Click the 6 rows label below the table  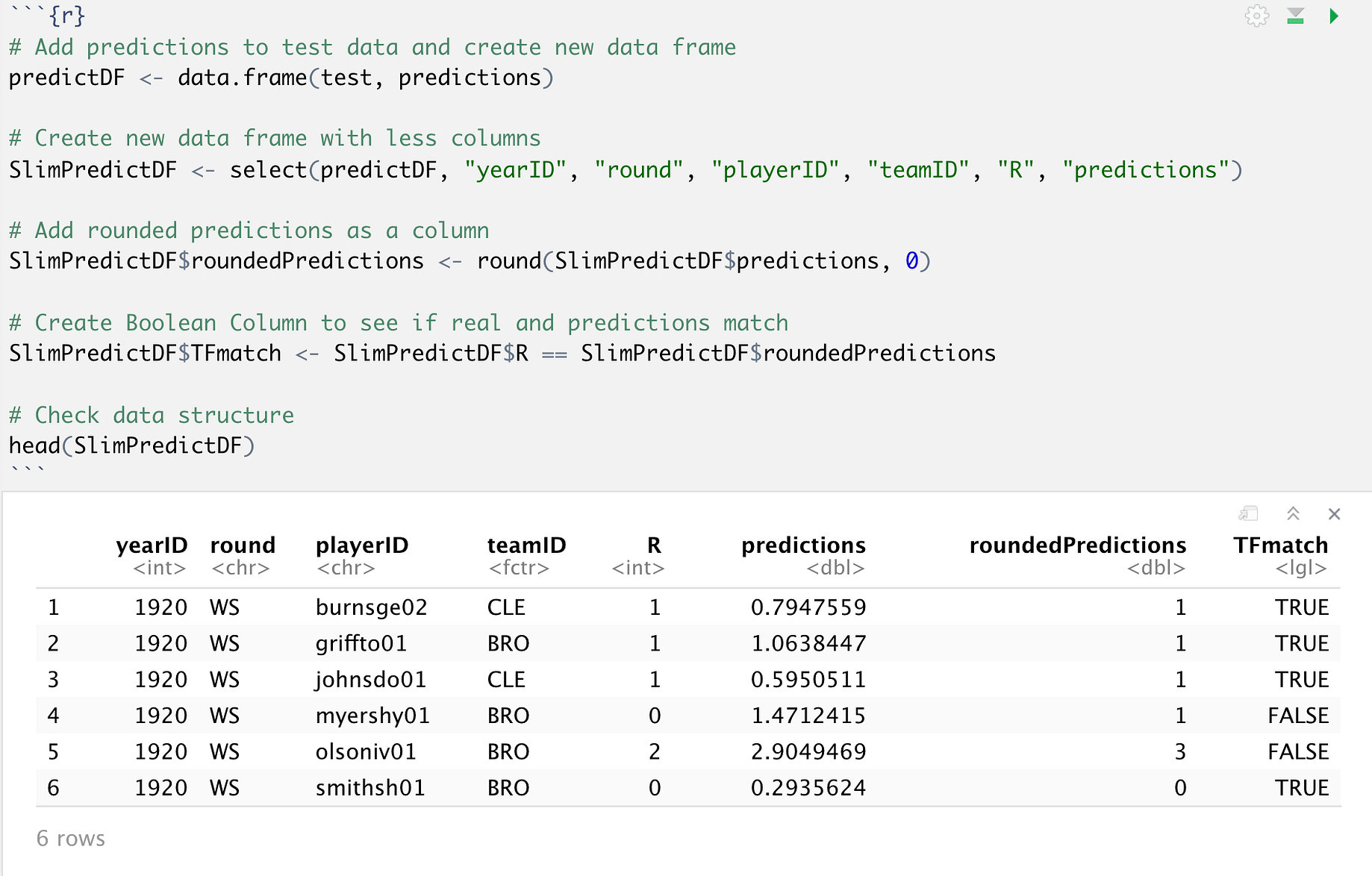70,838
